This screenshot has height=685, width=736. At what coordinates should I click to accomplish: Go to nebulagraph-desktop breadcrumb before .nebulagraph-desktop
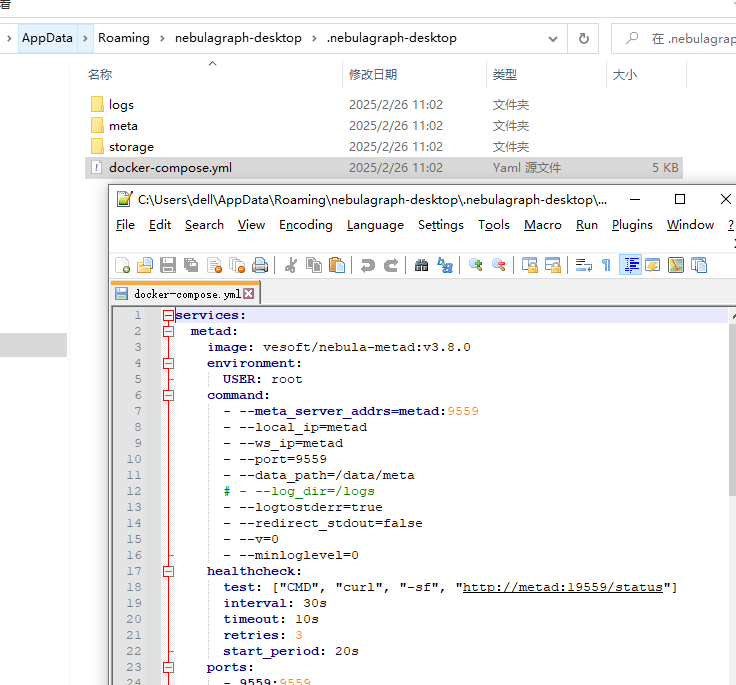pos(238,38)
